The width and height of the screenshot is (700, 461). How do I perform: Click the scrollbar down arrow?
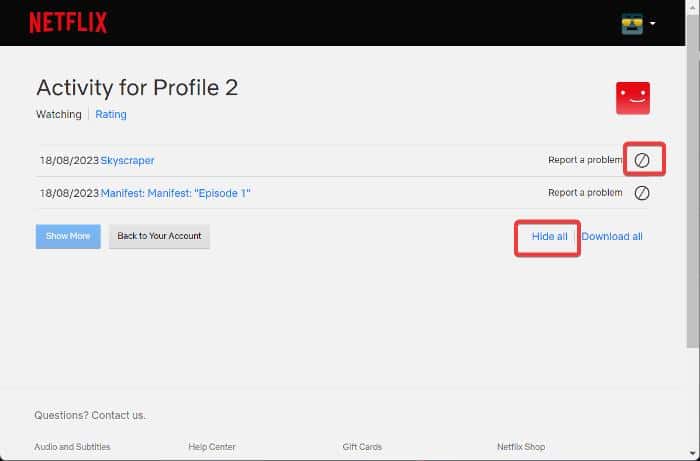[693, 454]
